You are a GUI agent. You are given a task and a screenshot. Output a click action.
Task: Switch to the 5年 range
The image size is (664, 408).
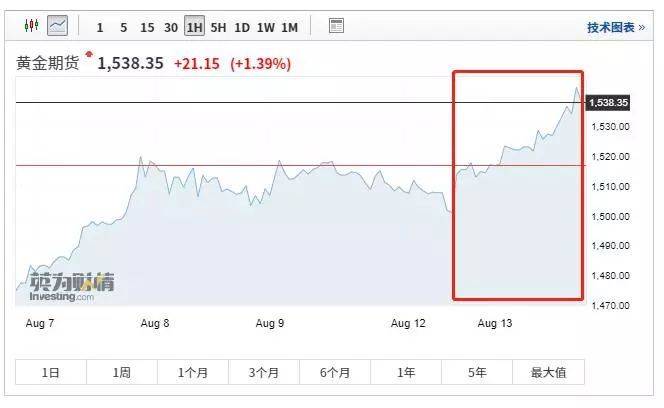pos(477,373)
